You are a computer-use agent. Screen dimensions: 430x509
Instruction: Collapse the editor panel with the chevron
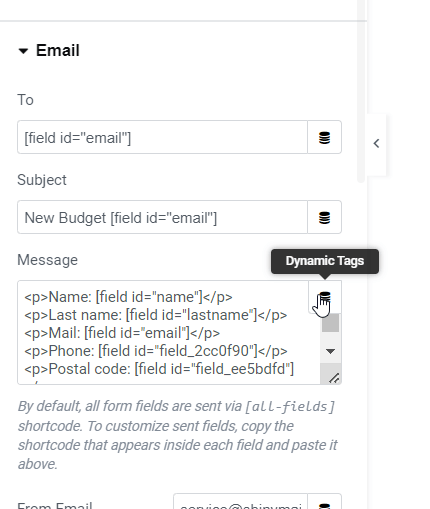[x=376, y=144]
